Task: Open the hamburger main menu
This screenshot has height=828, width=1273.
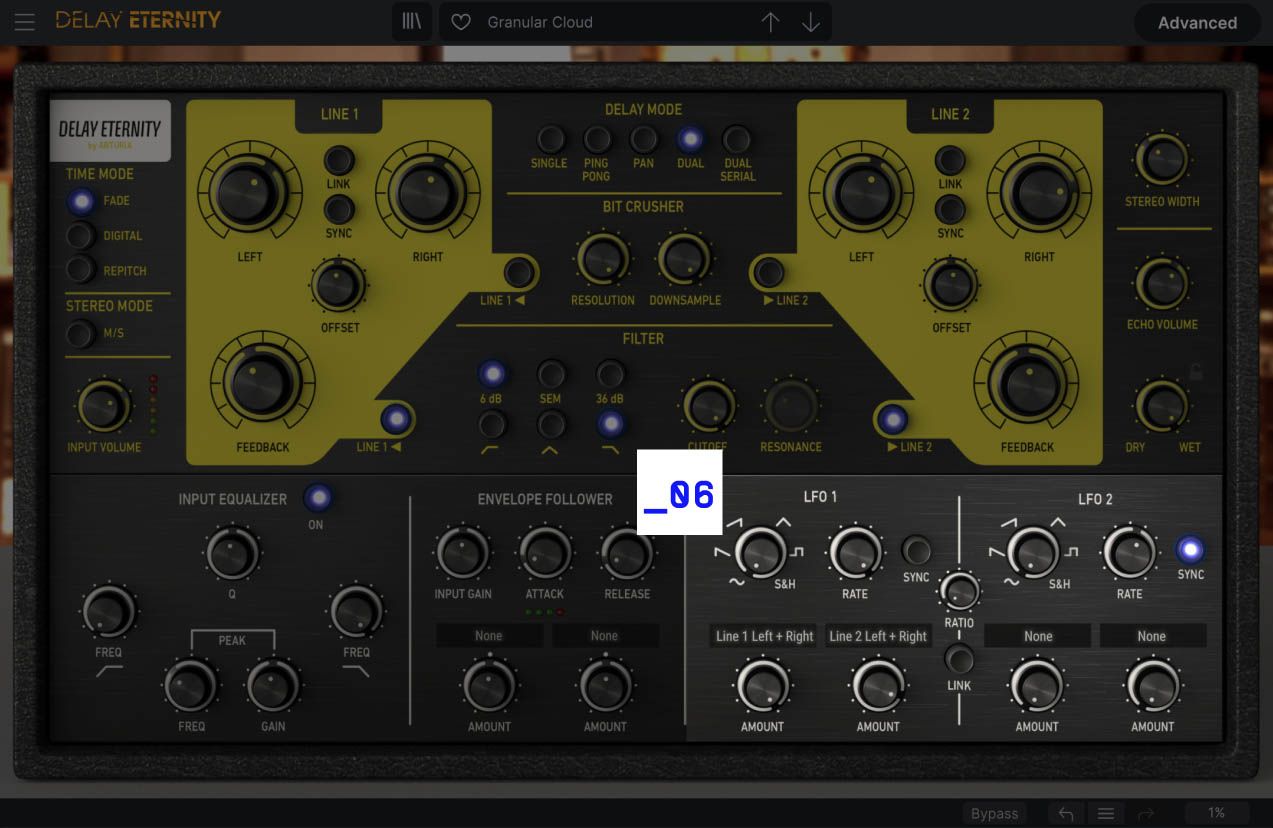Action: click(24, 21)
